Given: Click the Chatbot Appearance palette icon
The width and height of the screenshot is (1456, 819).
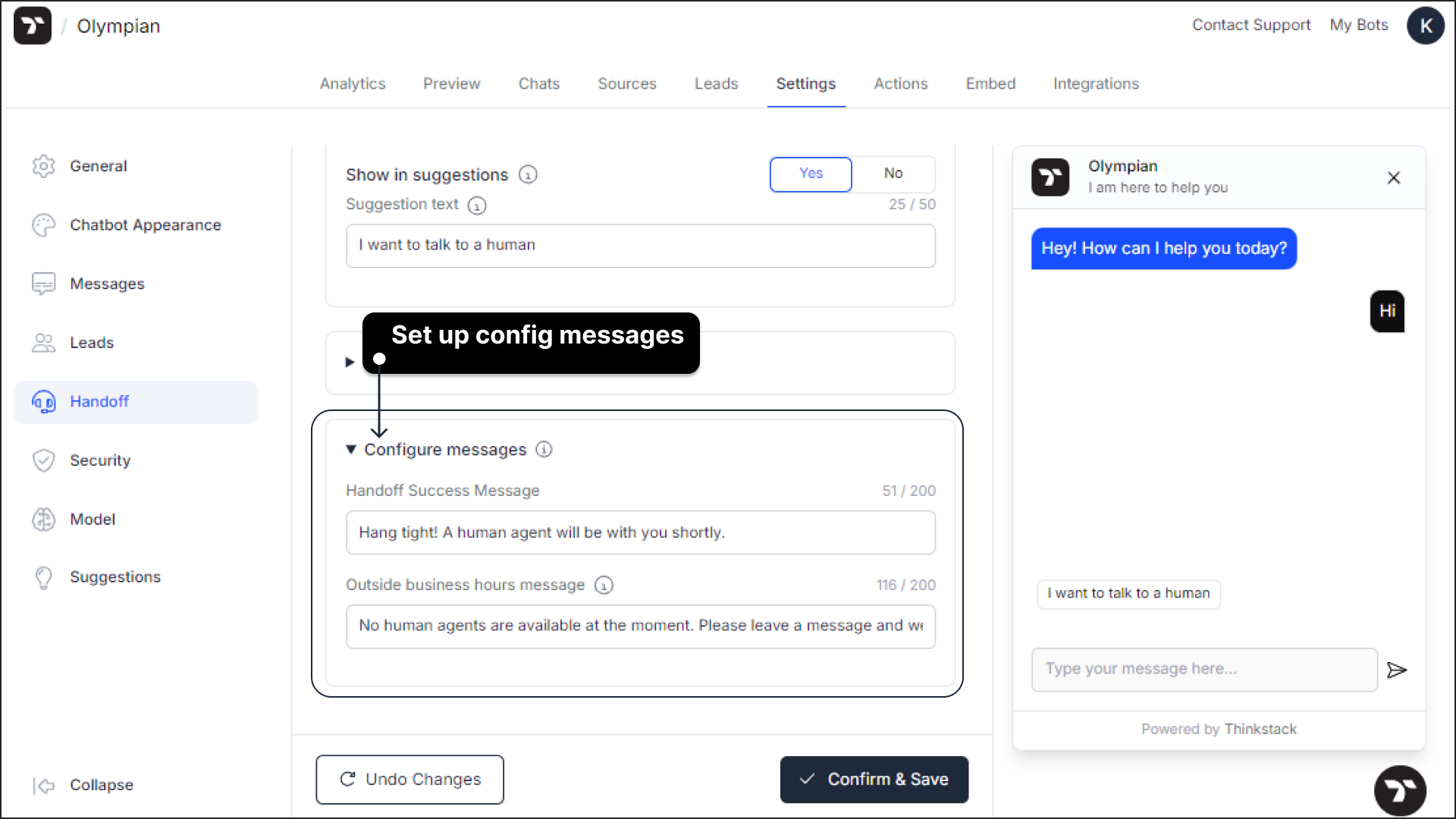Looking at the screenshot, I should click(44, 225).
